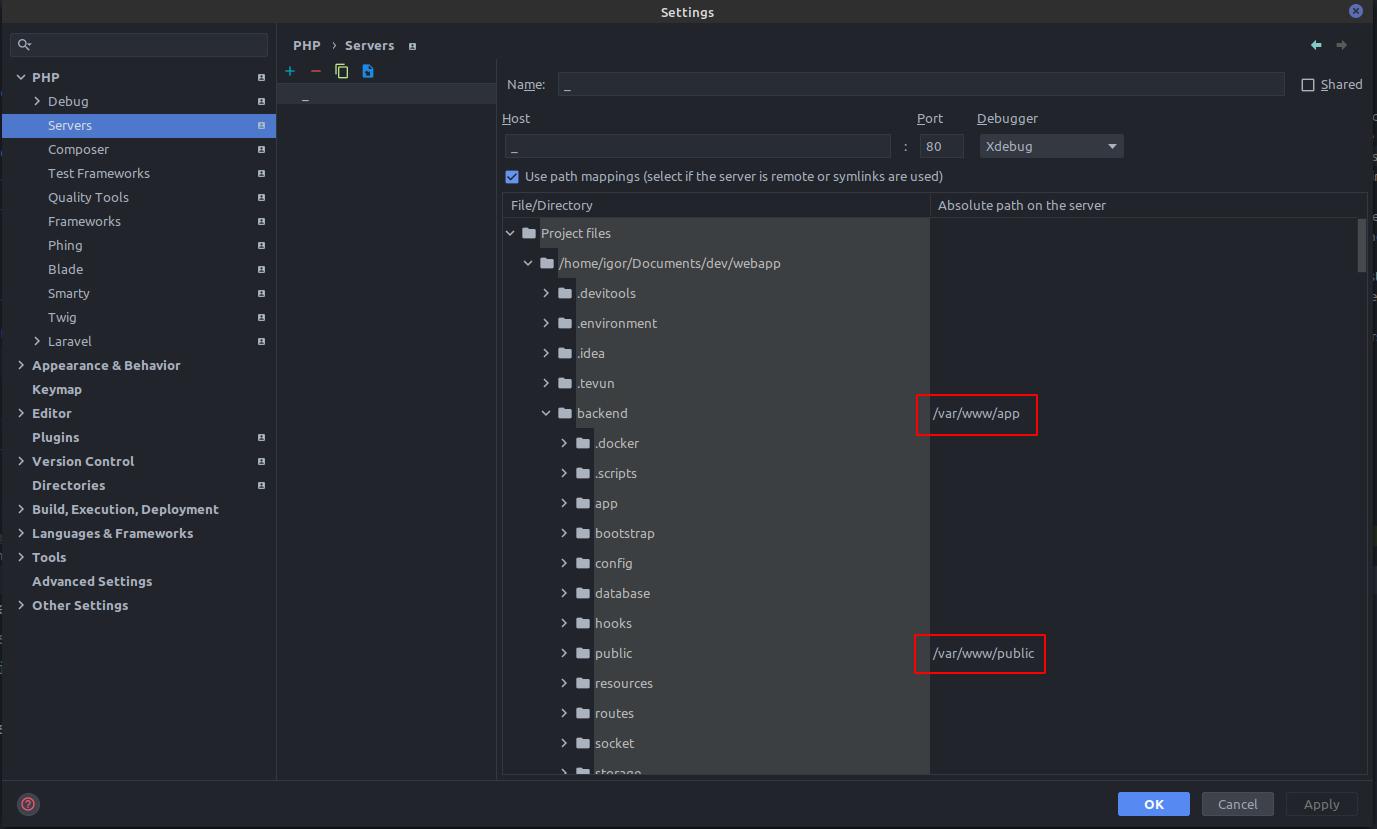Click the File/Directory column header
This screenshot has height=829, width=1377.
tap(716, 205)
